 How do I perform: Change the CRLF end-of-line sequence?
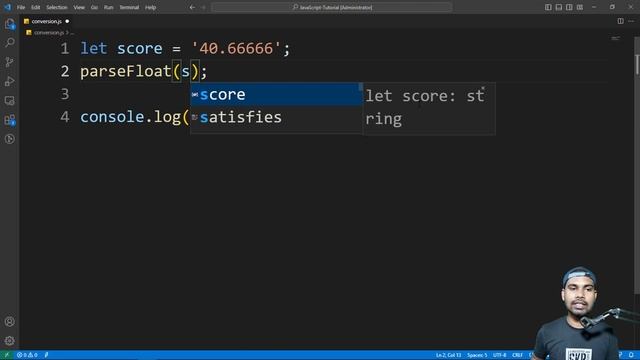coord(517,355)
